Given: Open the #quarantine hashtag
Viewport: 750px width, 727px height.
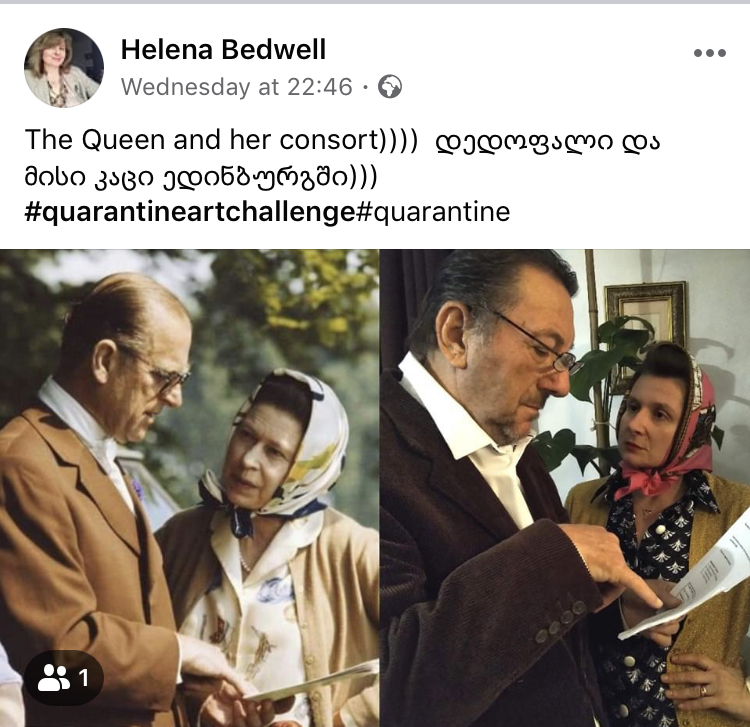Looking at the screenshot, I should (433, 212).
